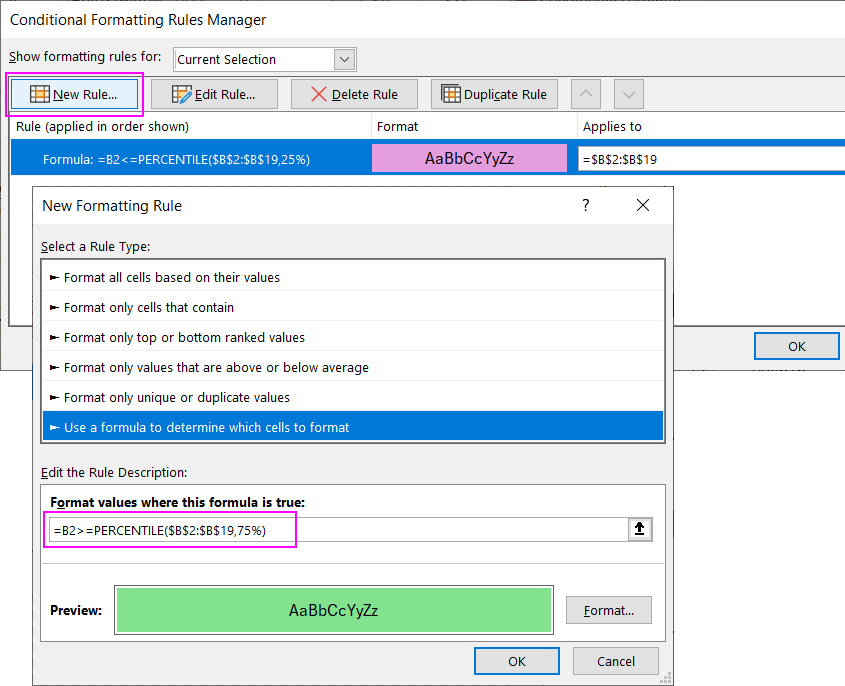Move rule down with the arrow button

(x=628, y=94)
